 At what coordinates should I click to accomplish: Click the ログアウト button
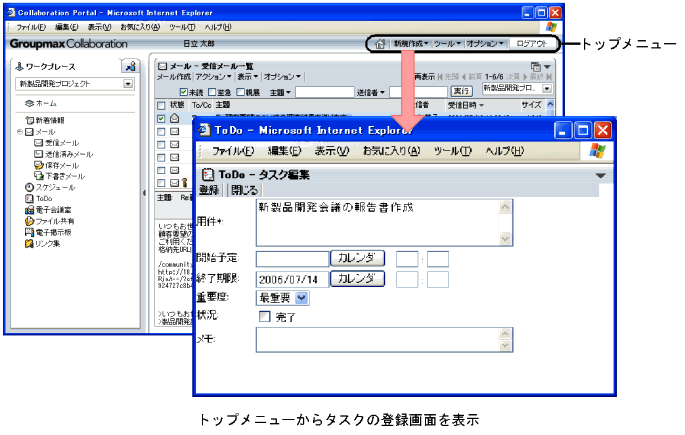click(532, 44)
